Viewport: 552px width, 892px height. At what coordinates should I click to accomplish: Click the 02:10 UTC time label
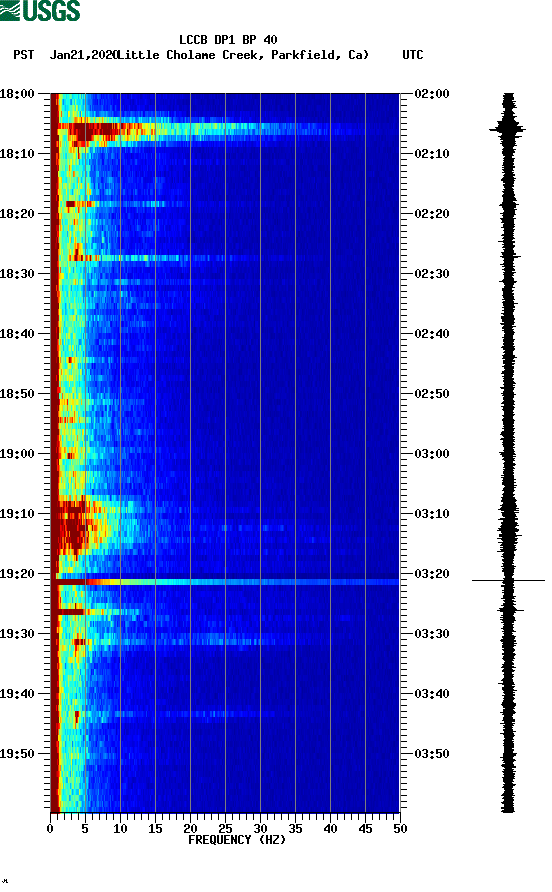pyautogui.click(x=432, y=154)
